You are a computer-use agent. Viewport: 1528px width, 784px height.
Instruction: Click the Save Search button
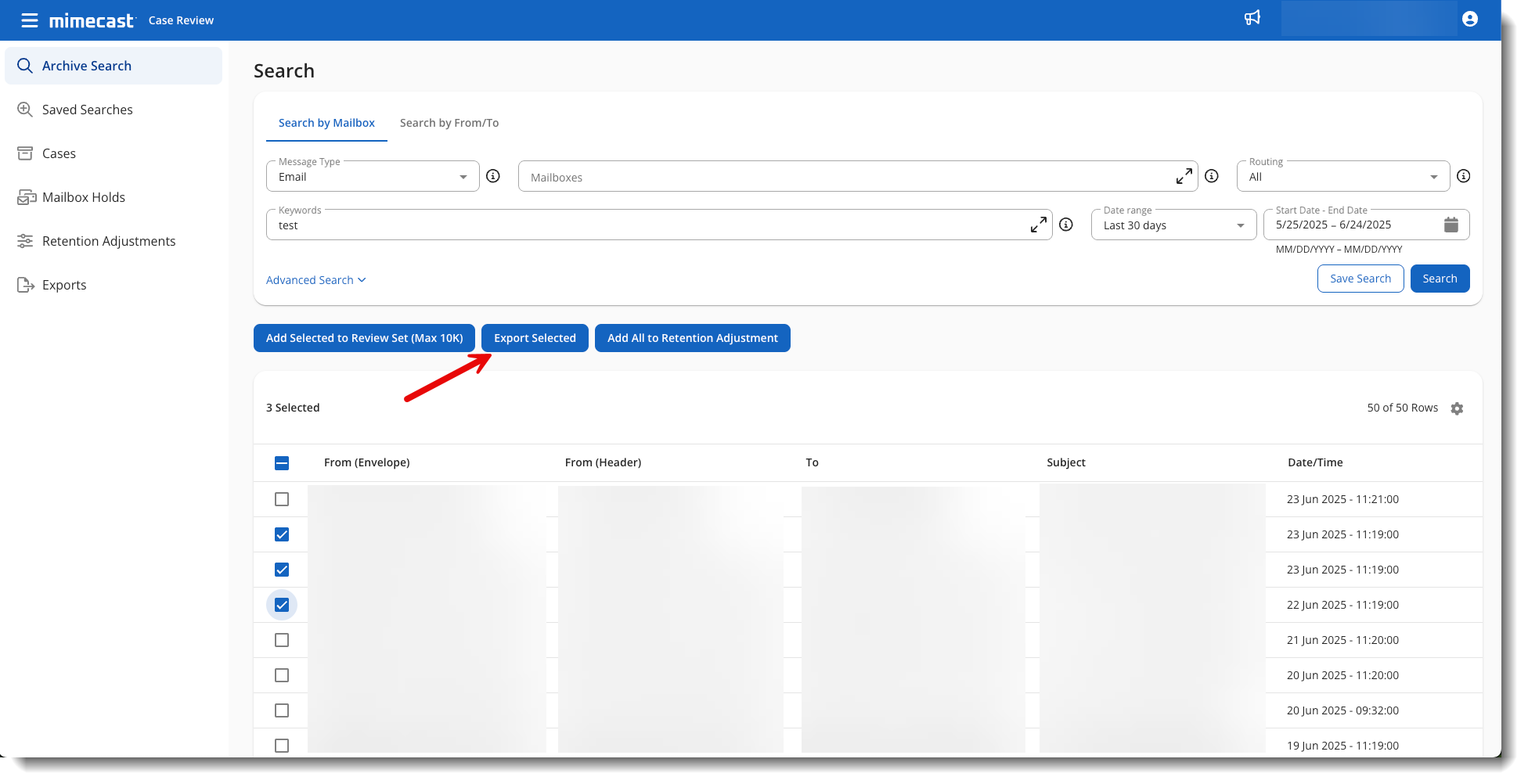pos(1360,279)
